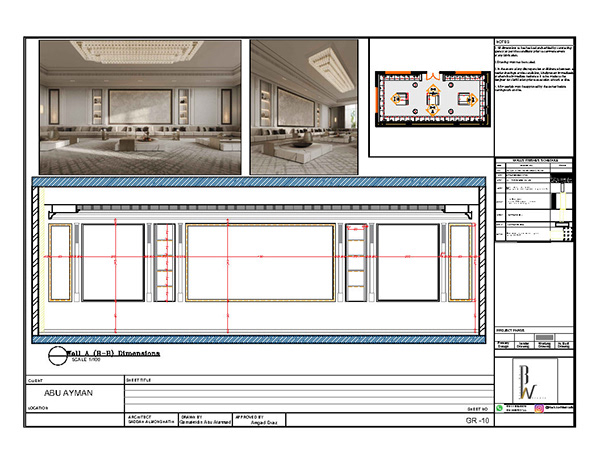Image resolution: width=600 pixels, height=464 pixels.
Task: Click the GR -10 sheet number field
Action: [x=478, y=422]
